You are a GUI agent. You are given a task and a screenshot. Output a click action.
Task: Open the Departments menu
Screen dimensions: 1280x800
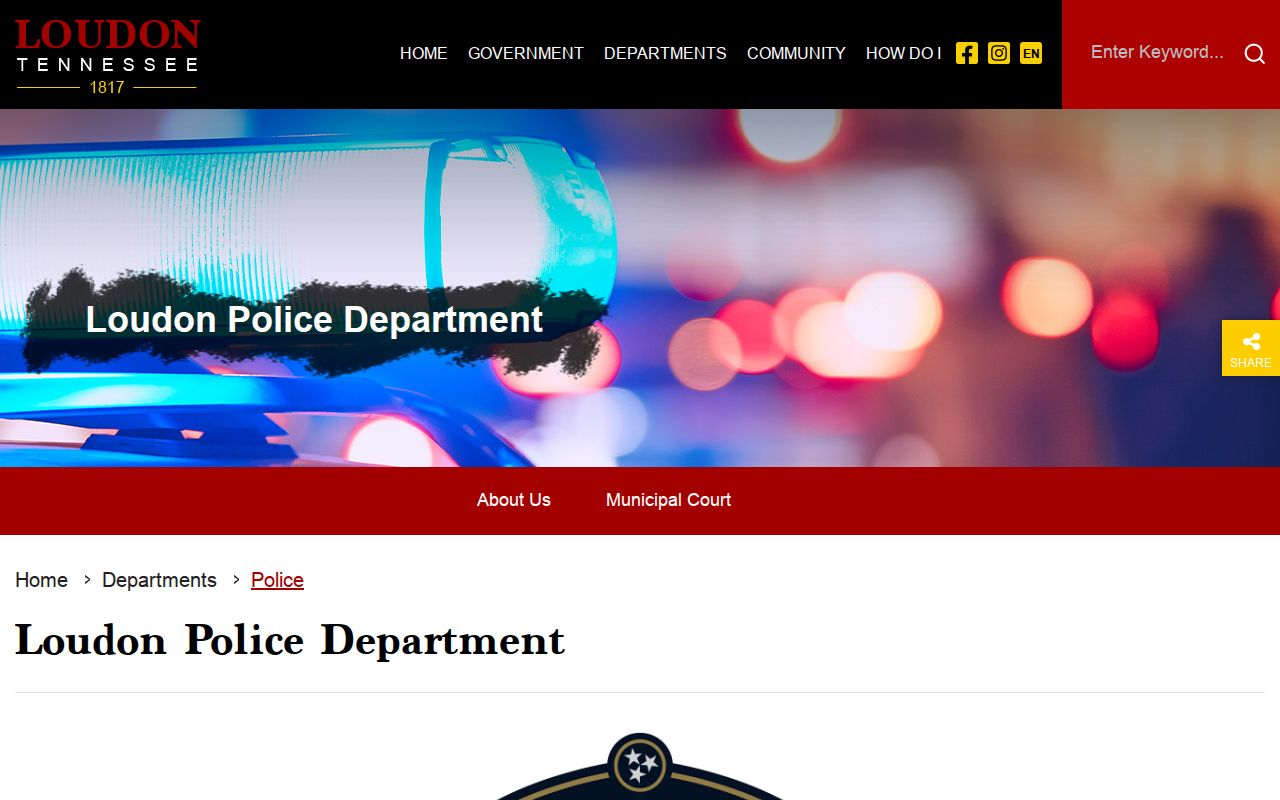click(x=665, y=53)
